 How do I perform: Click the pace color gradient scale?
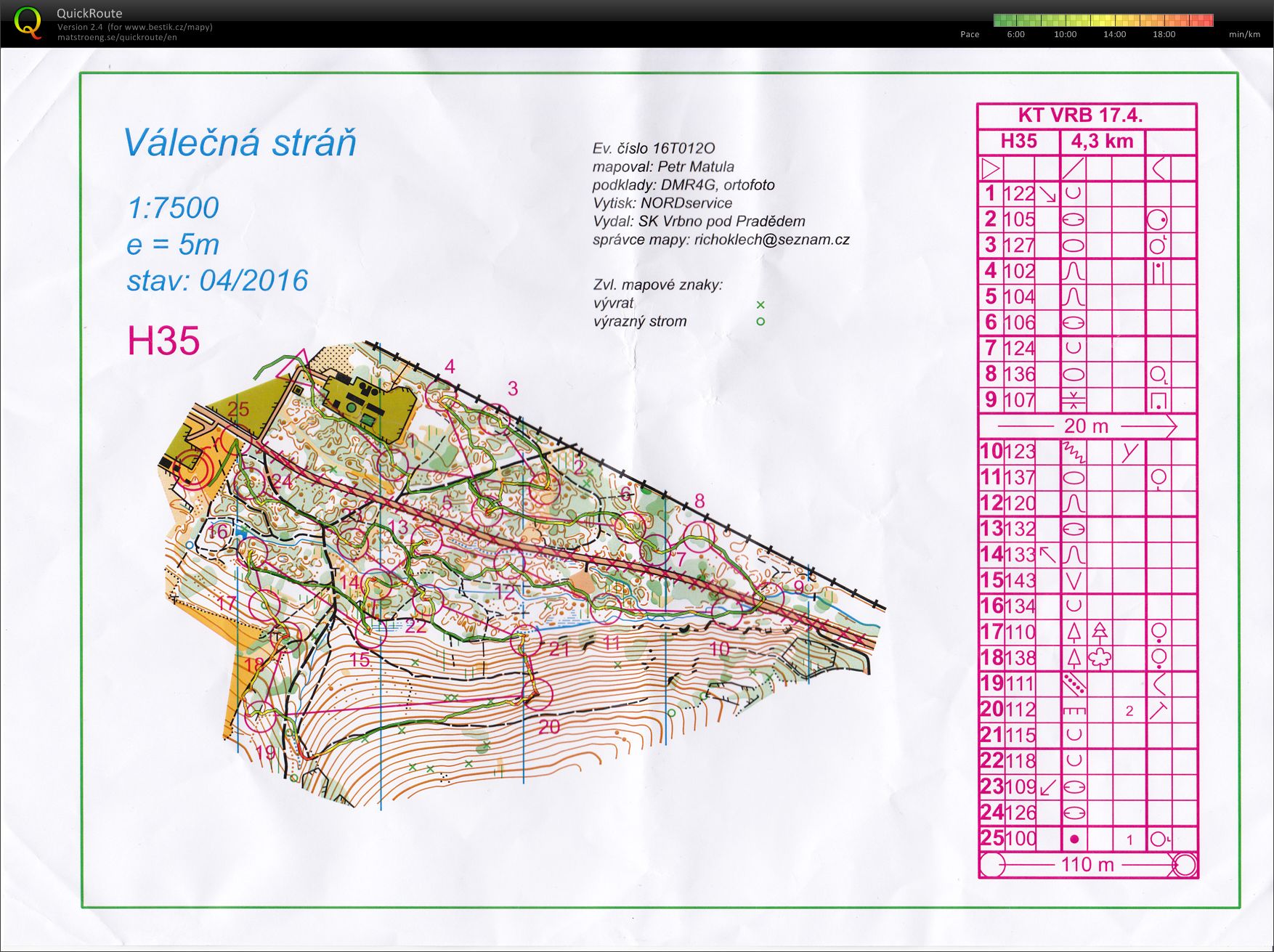[x=1103, y=20]
